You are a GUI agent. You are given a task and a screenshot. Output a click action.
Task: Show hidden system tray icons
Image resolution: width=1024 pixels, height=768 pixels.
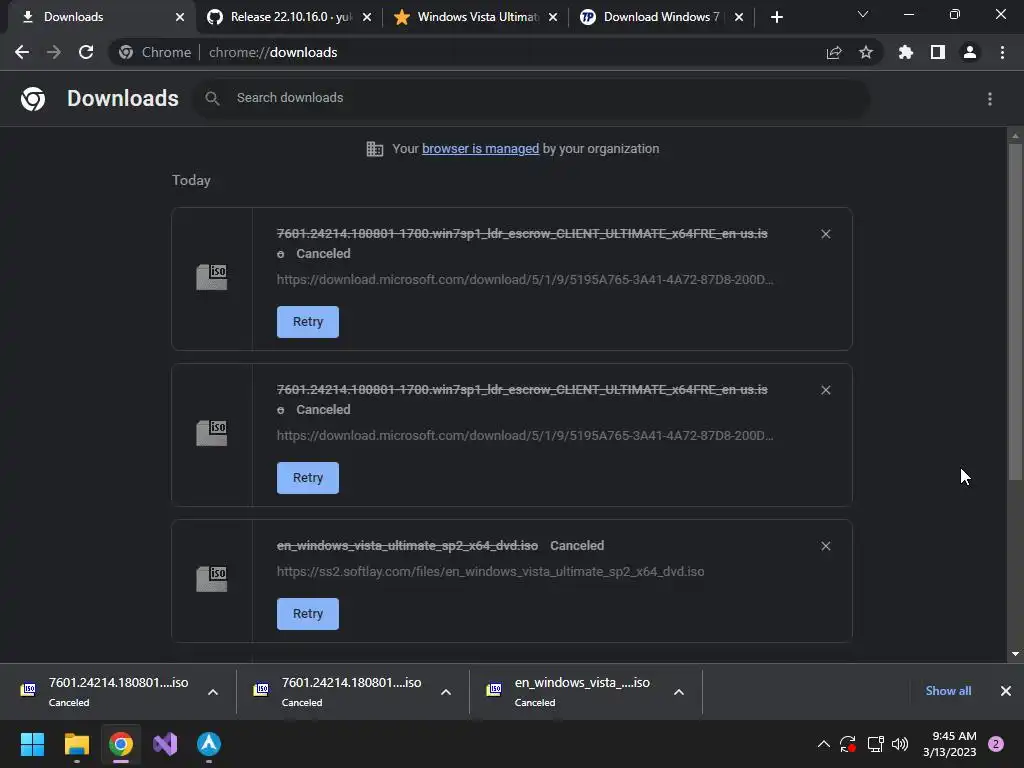(824, 744)
